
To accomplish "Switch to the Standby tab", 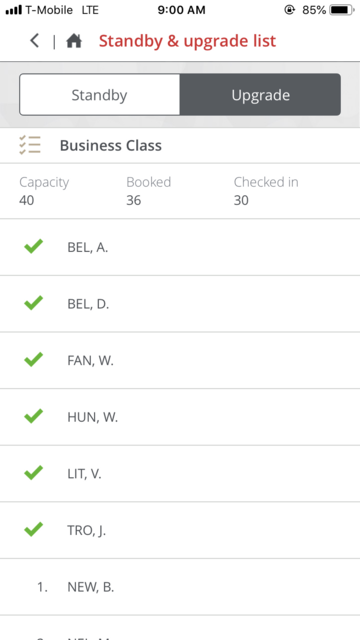I will (100, 95).
